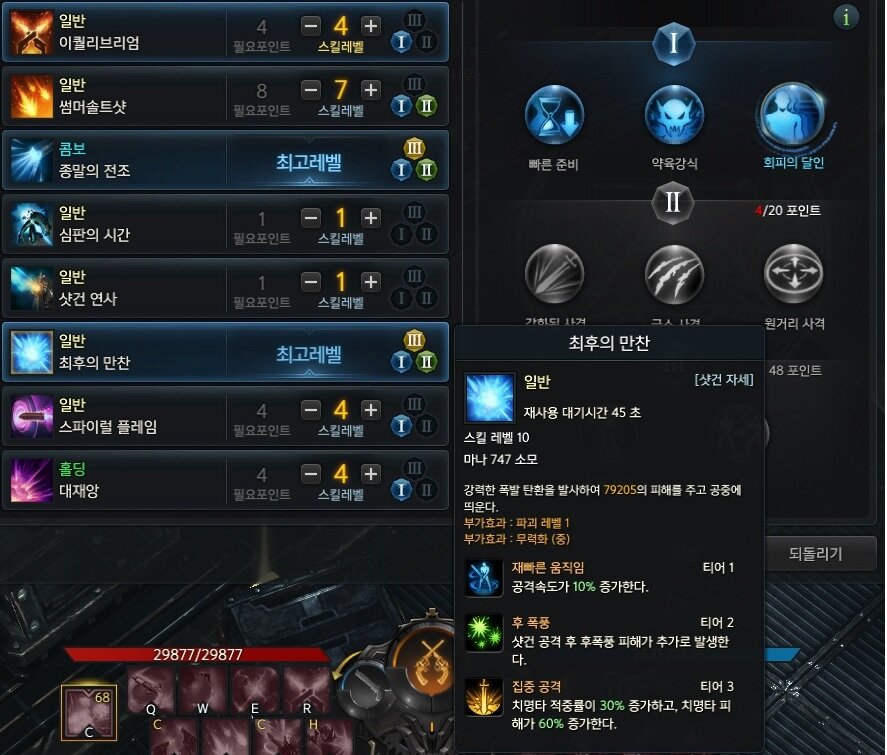This screenshot has width=887, height=755.
Task: Click the 이퀄리브리엄 skill icon
Action: coord(31,32)
